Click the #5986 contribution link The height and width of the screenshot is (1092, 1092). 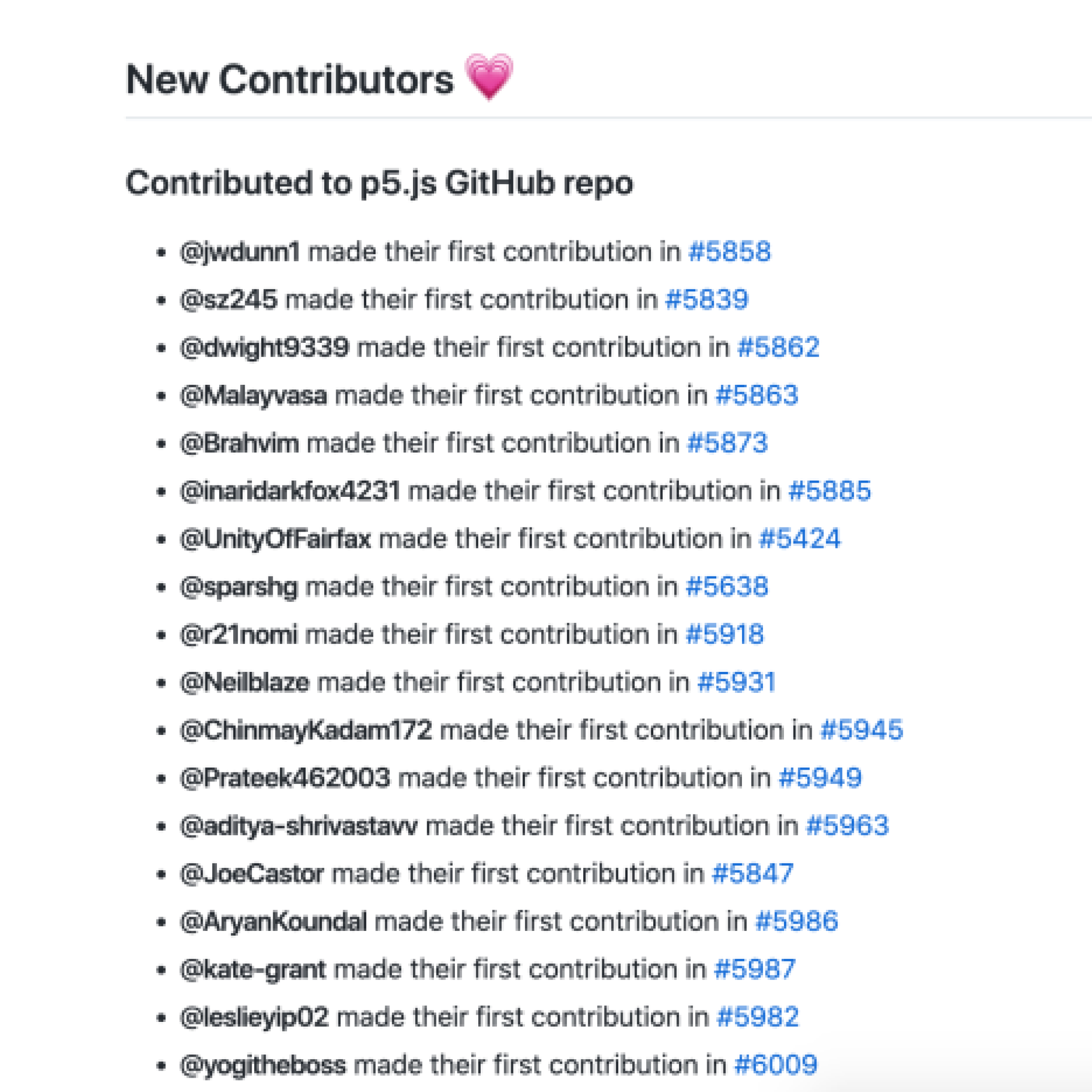pos(797,921)
